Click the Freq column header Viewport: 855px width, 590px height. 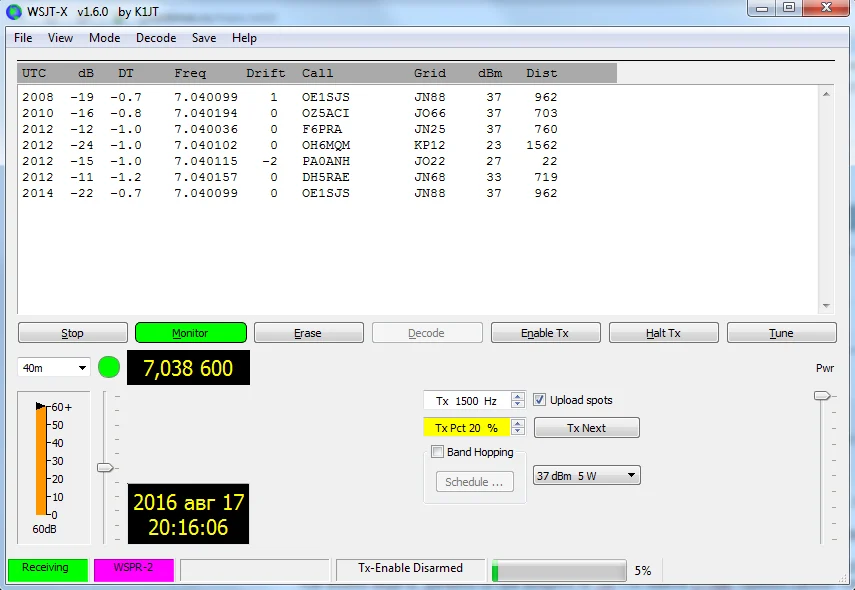tap(190, 73)
